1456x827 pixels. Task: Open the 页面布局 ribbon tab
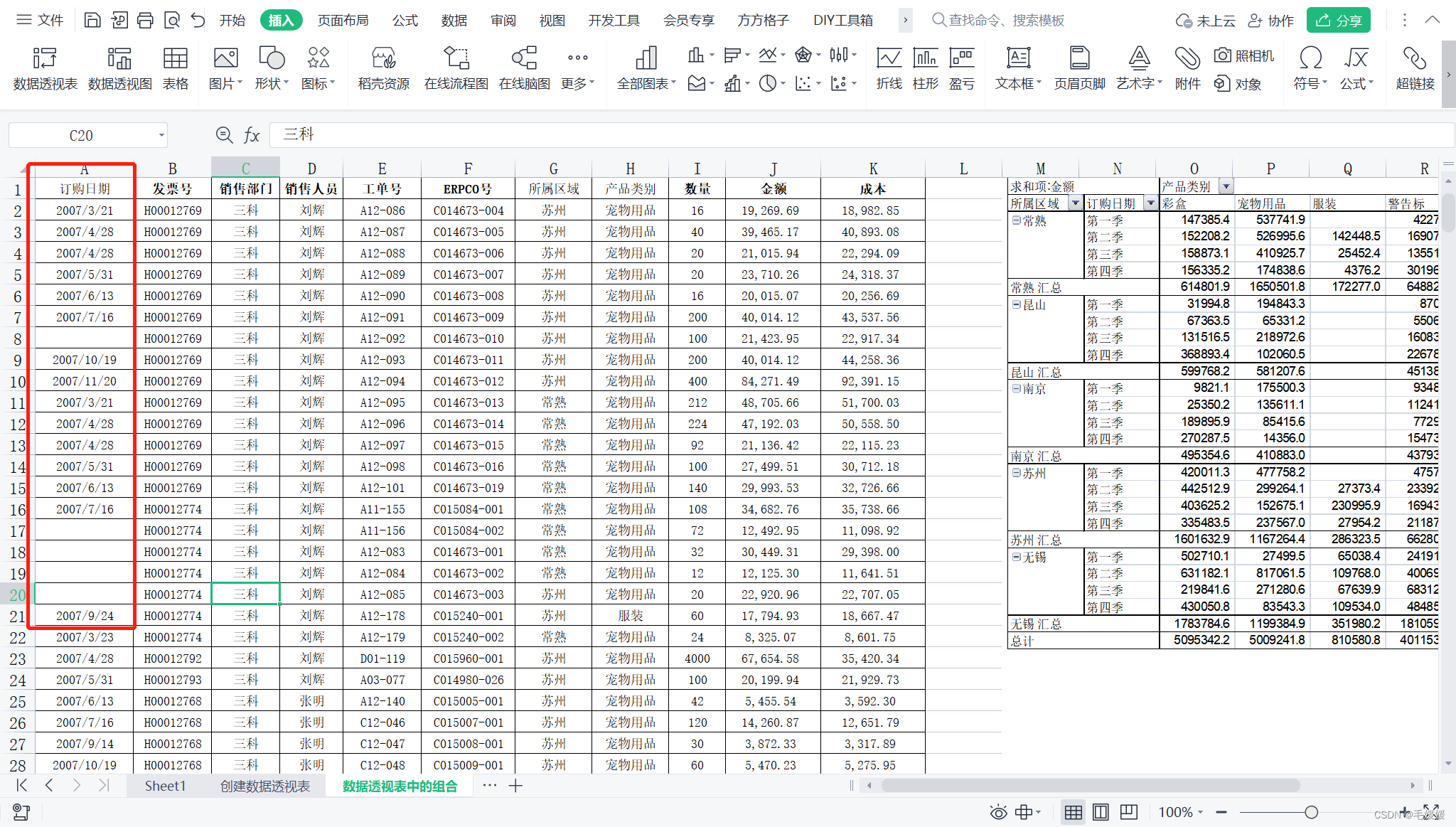[343, 20]
